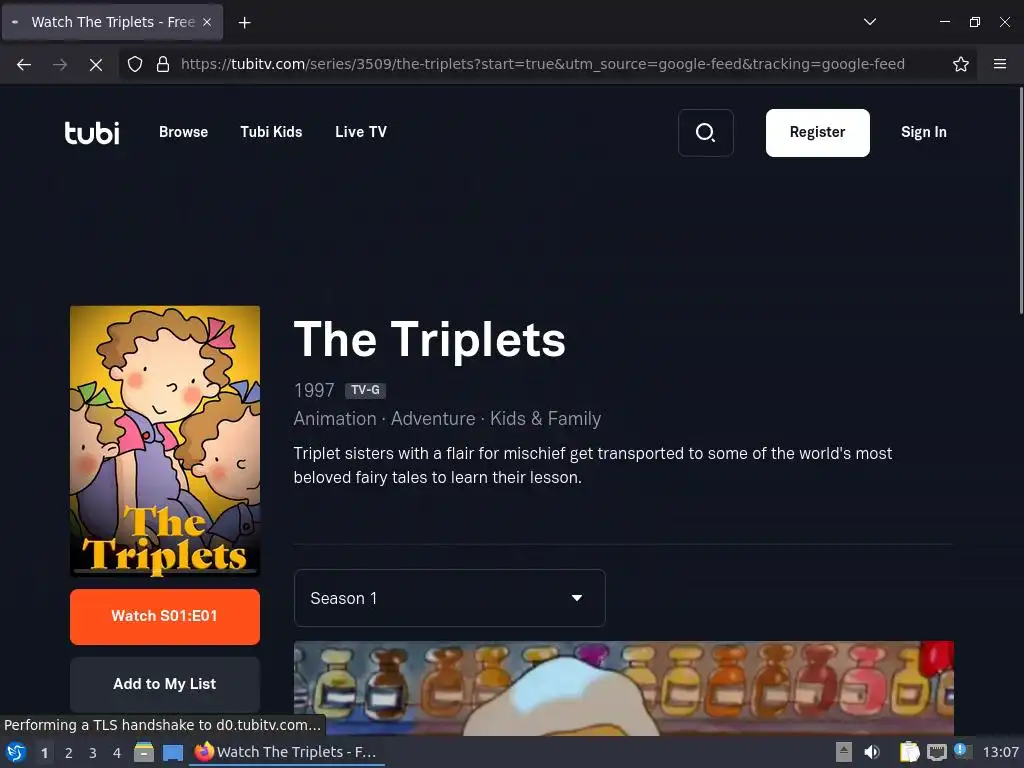Viewport: 1024px width, 768px height.
Task: Click the site security padlock icon
Action: point(163,64)
